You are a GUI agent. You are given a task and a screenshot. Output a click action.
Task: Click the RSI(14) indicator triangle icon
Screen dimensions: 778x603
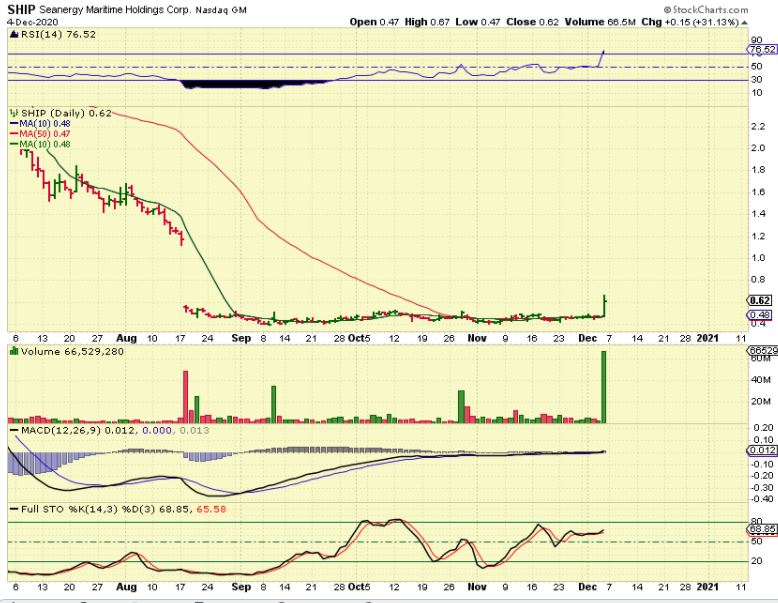(11, 33)
